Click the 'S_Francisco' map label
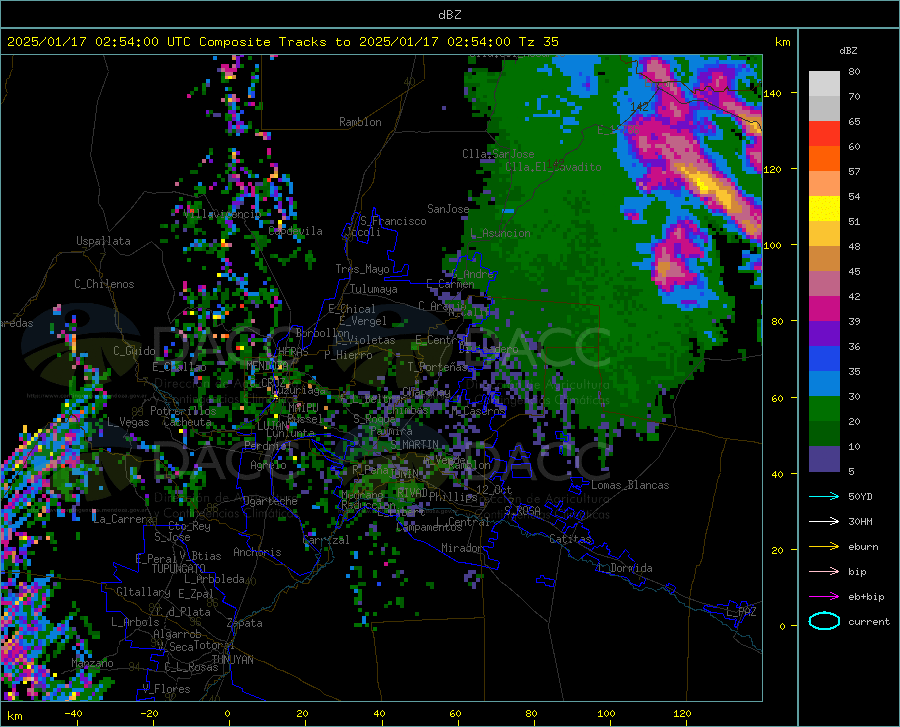 (393, 221)
